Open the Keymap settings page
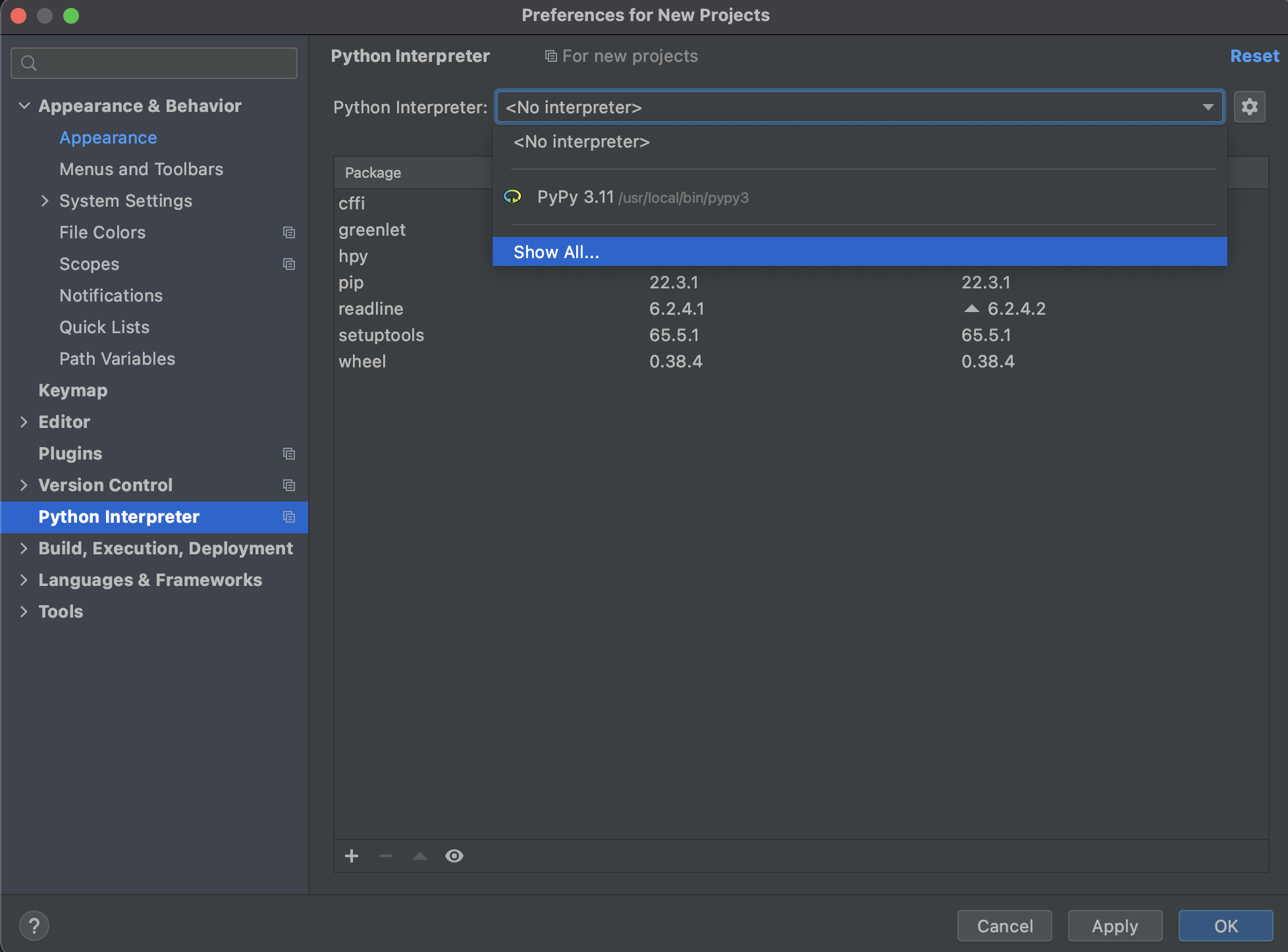1288x952 pixels. click(x=73, y=390)
